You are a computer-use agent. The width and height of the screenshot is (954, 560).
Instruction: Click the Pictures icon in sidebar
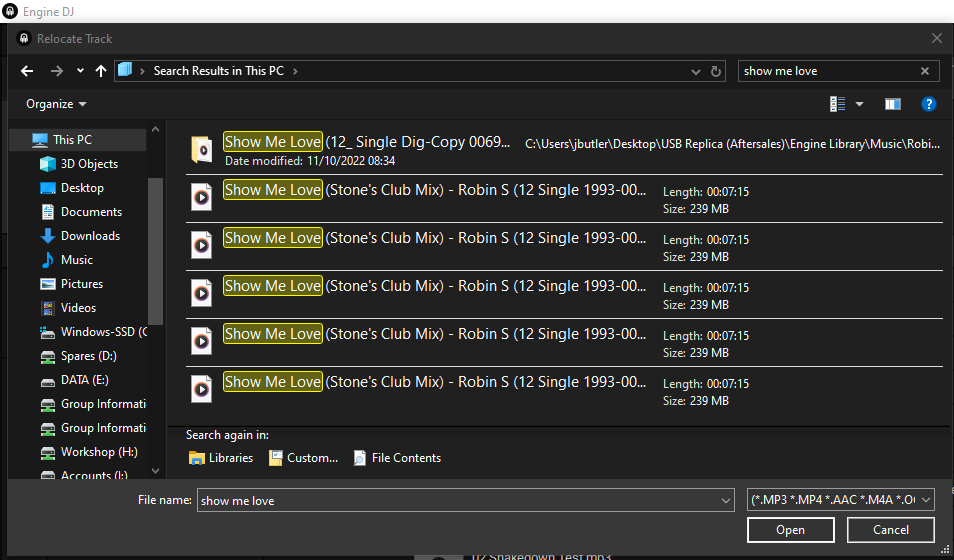47,284
